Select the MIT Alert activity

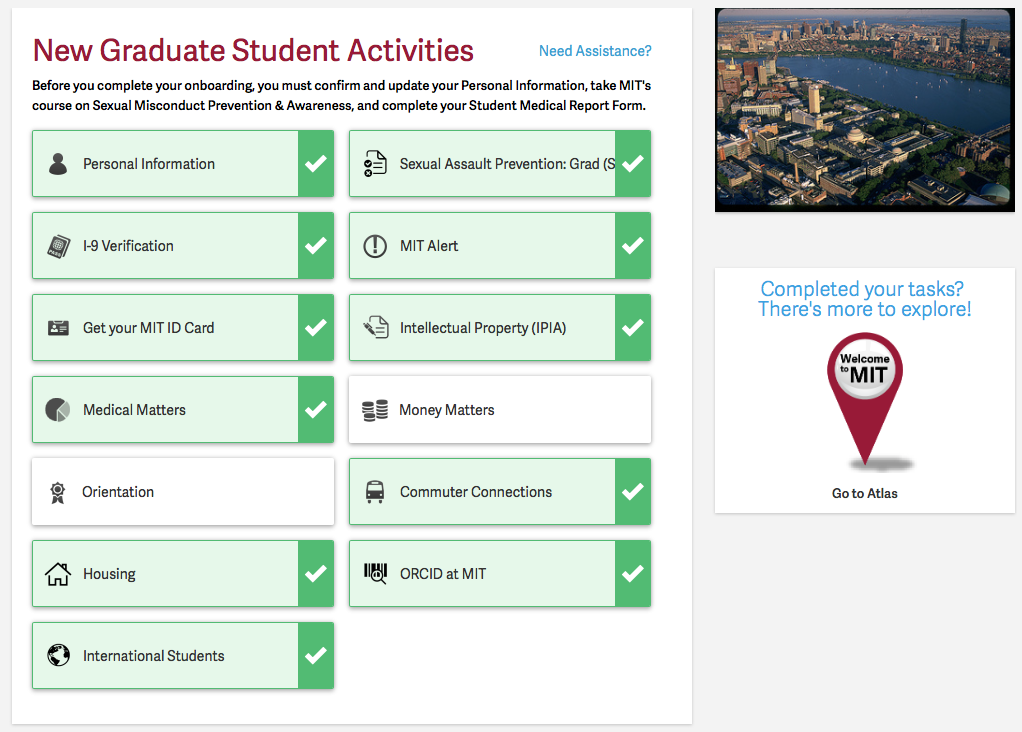pyautogui.click(x=500, y=246)
